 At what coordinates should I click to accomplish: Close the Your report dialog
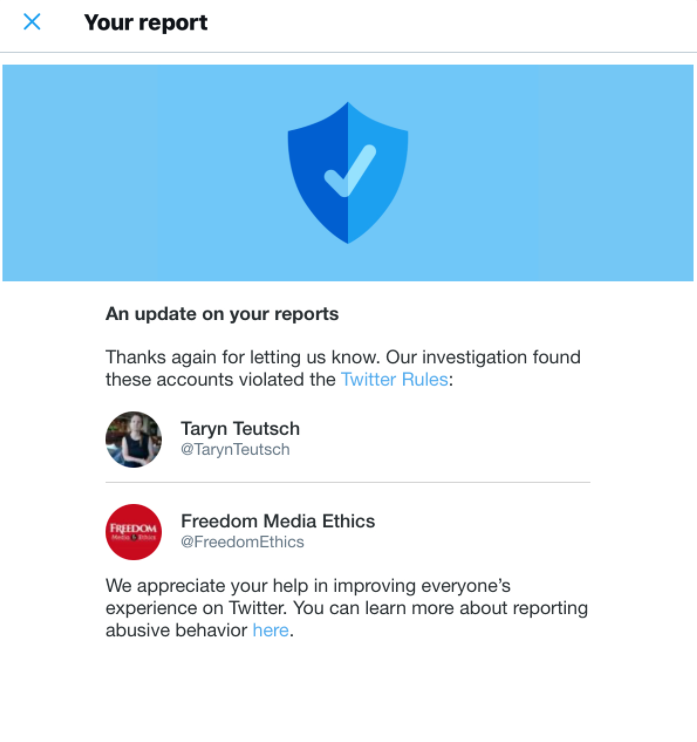tap(32, 22)
